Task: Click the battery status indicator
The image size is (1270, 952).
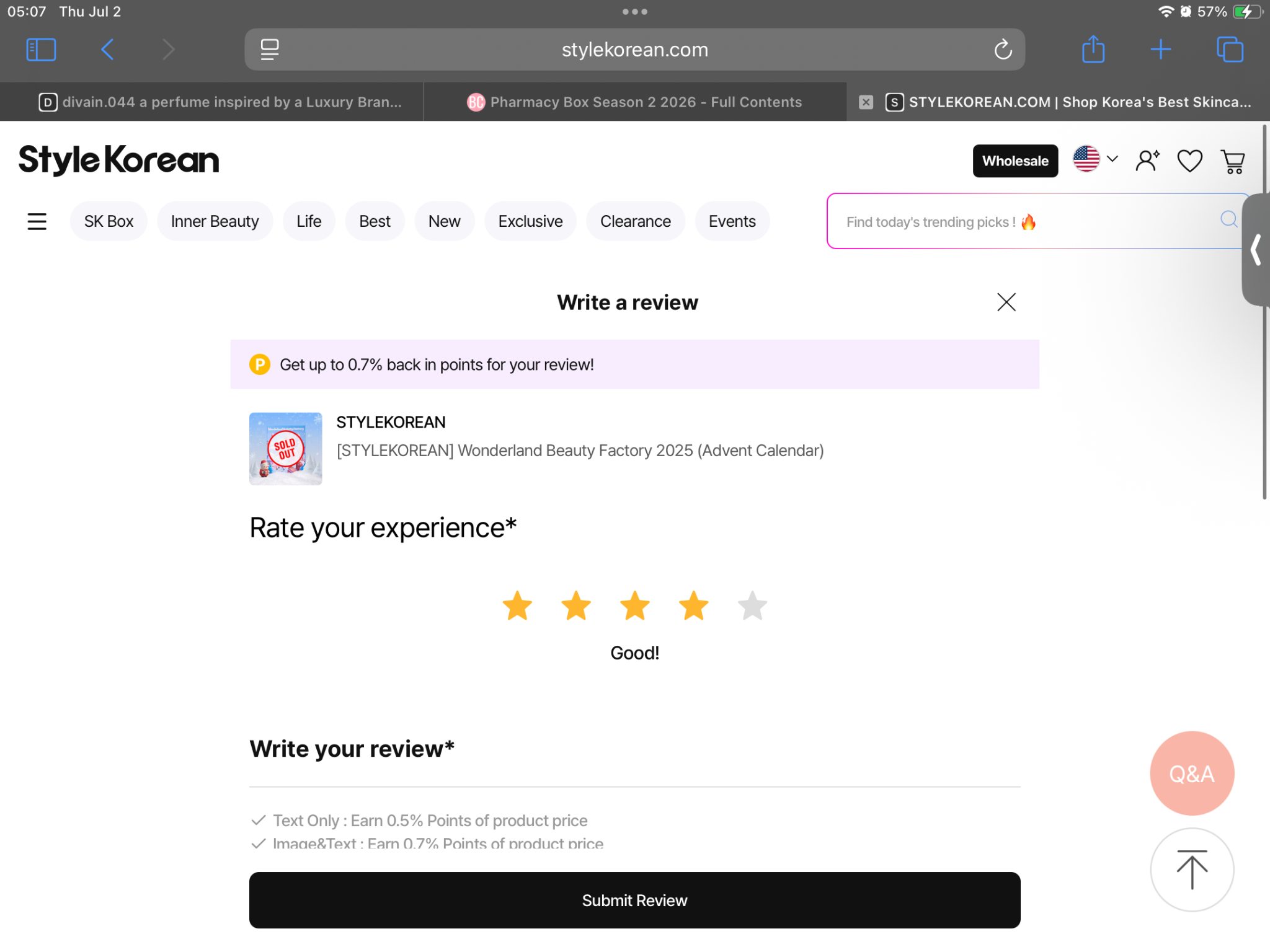Action: pos(1248,12)
